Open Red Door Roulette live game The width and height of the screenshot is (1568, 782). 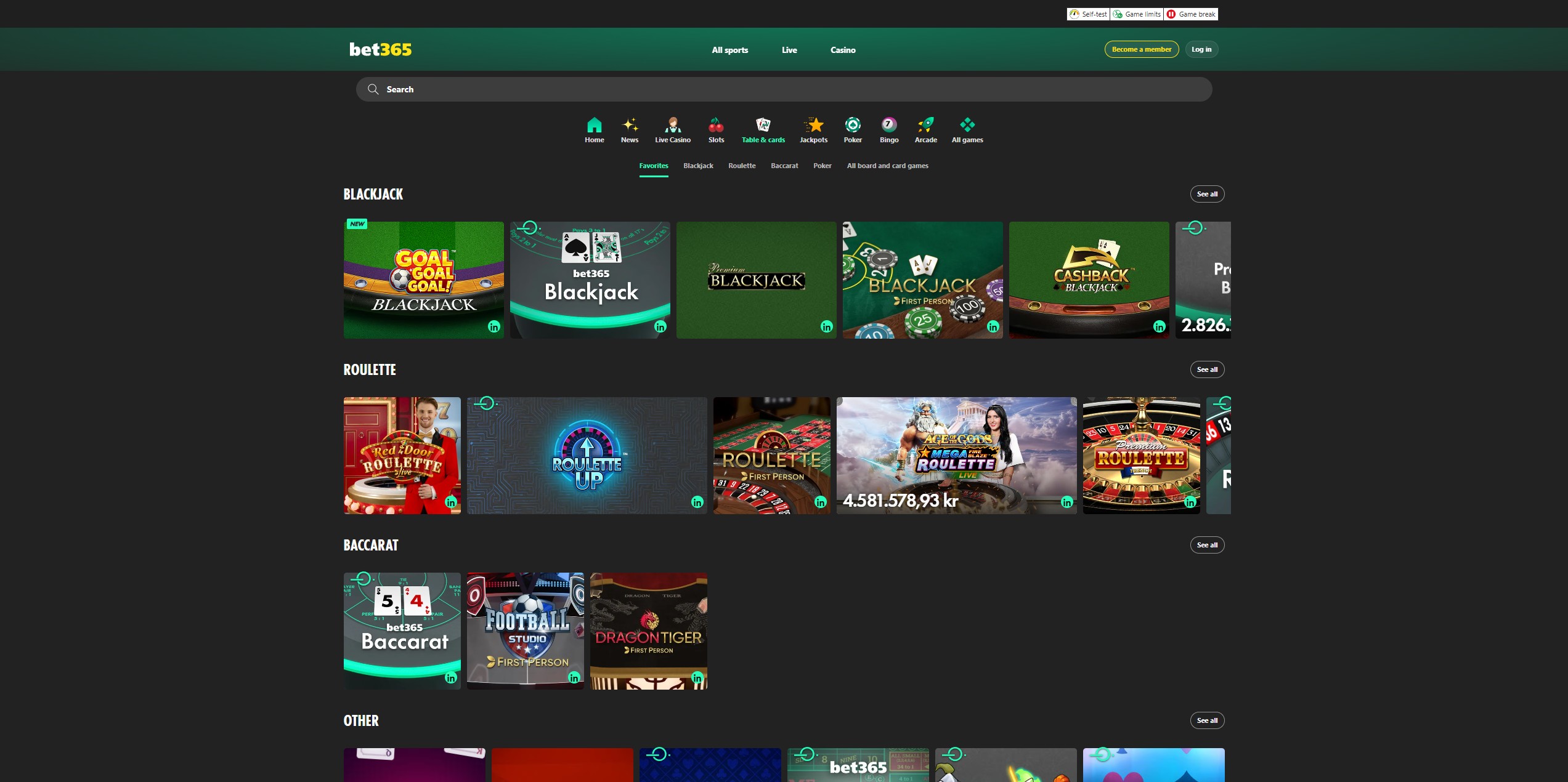[x=402, y=456]
